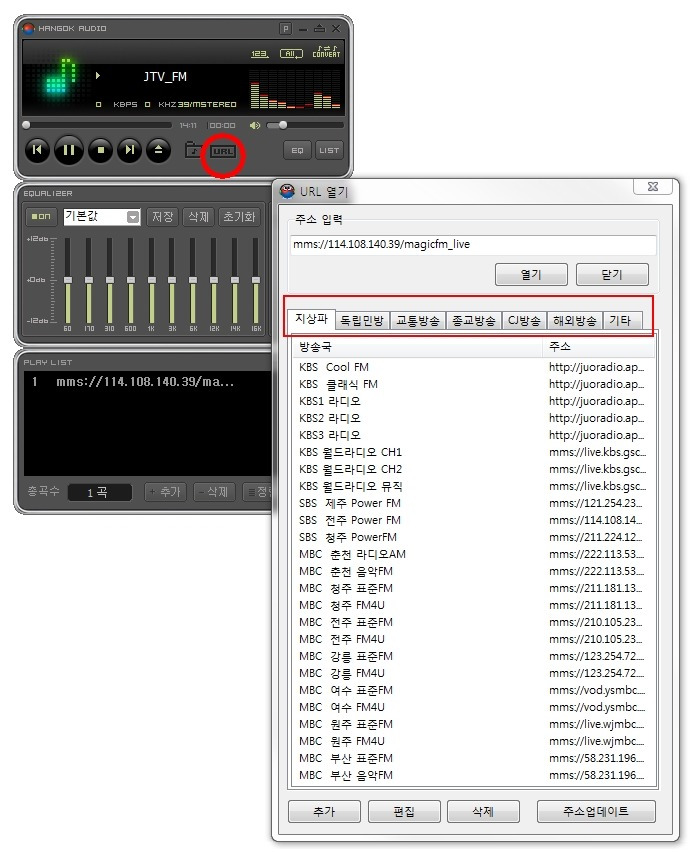Select MBC 청주 FM4U station
The height and width of the screenshot is (852, 693).
pos(473,605)
